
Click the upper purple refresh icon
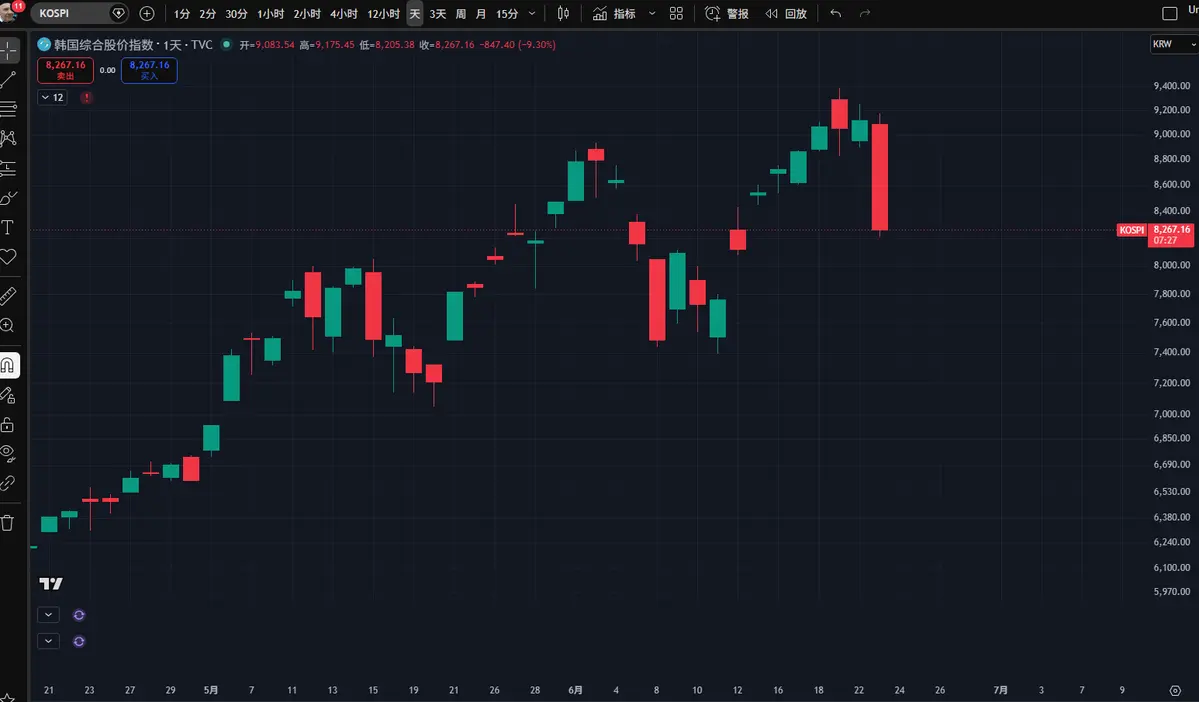[79, 615]
